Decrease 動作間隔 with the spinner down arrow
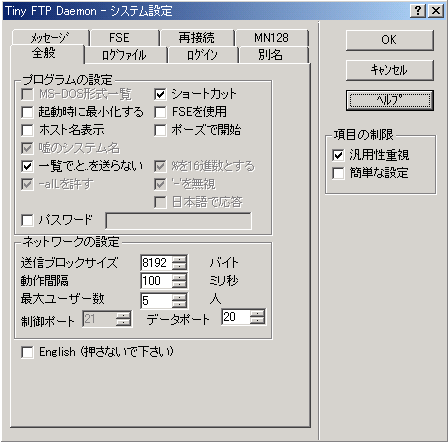This screenshot has width=448, height=442. coord(179,284)
